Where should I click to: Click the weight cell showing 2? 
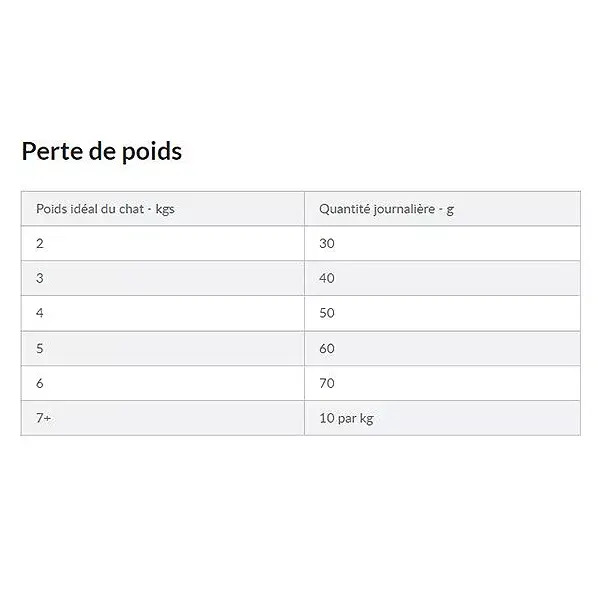pos(163,243)
